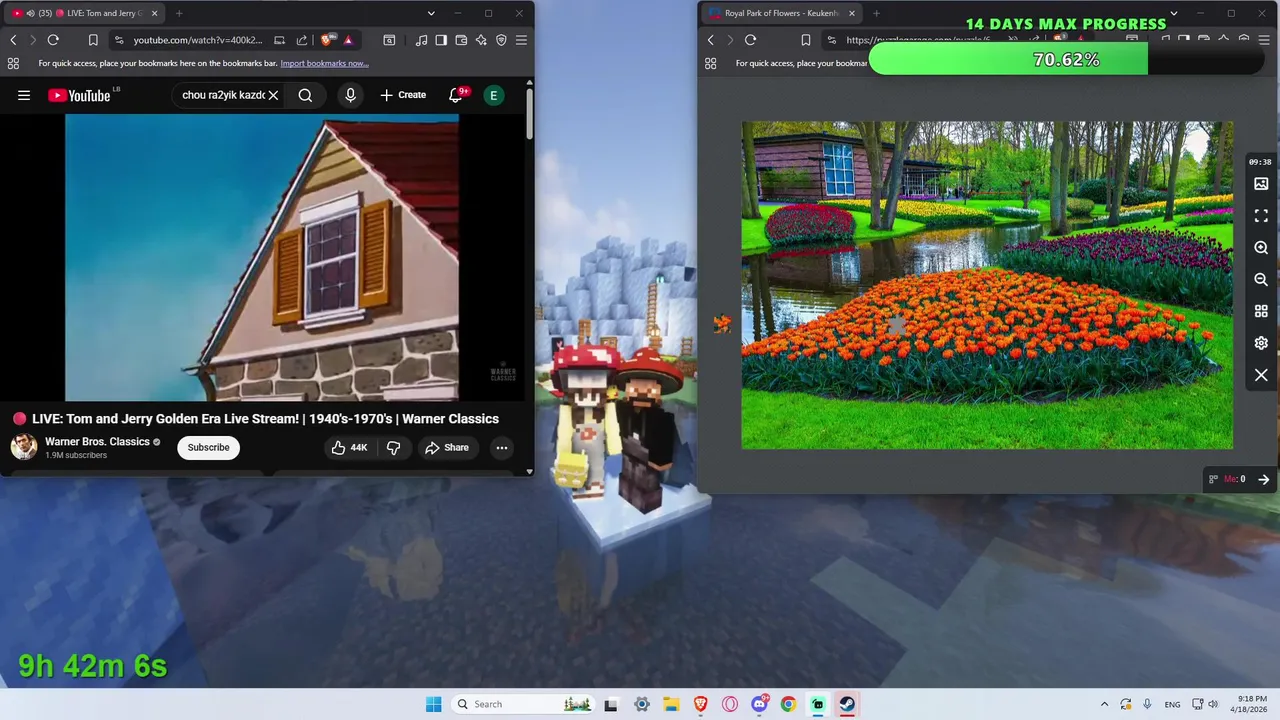This screenshot has height=720, width=1280.
Task: Open tab search chevron in puzzle window
Action: click(x=1173, y=13)
